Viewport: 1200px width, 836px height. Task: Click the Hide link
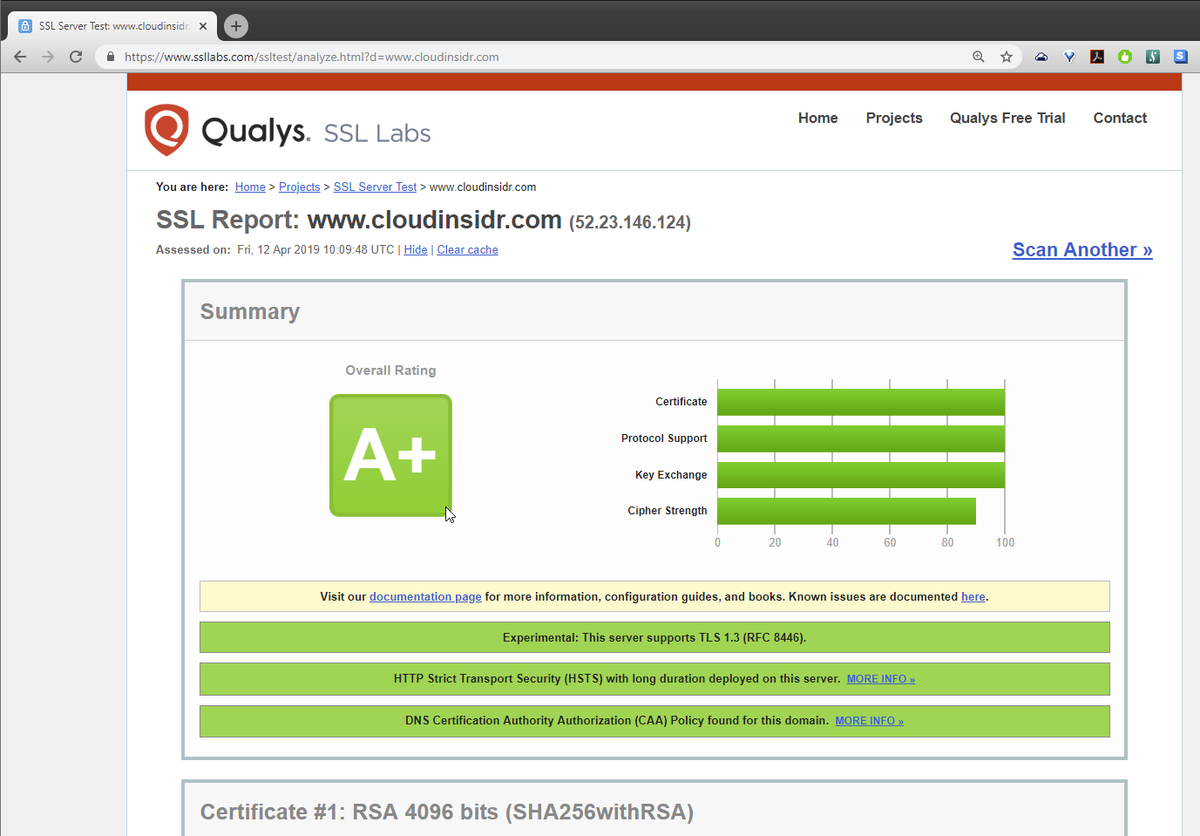(415, 250)
